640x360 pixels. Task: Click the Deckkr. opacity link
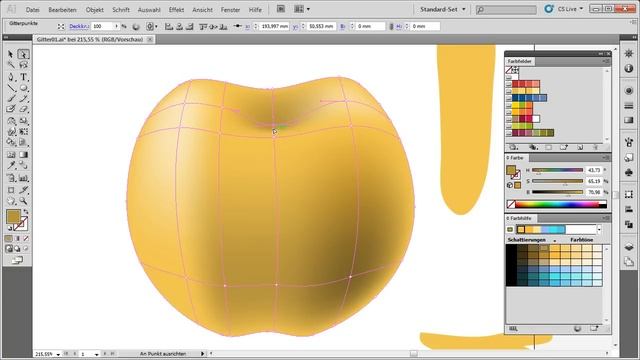pyautogui.click(x=79, y=27)
